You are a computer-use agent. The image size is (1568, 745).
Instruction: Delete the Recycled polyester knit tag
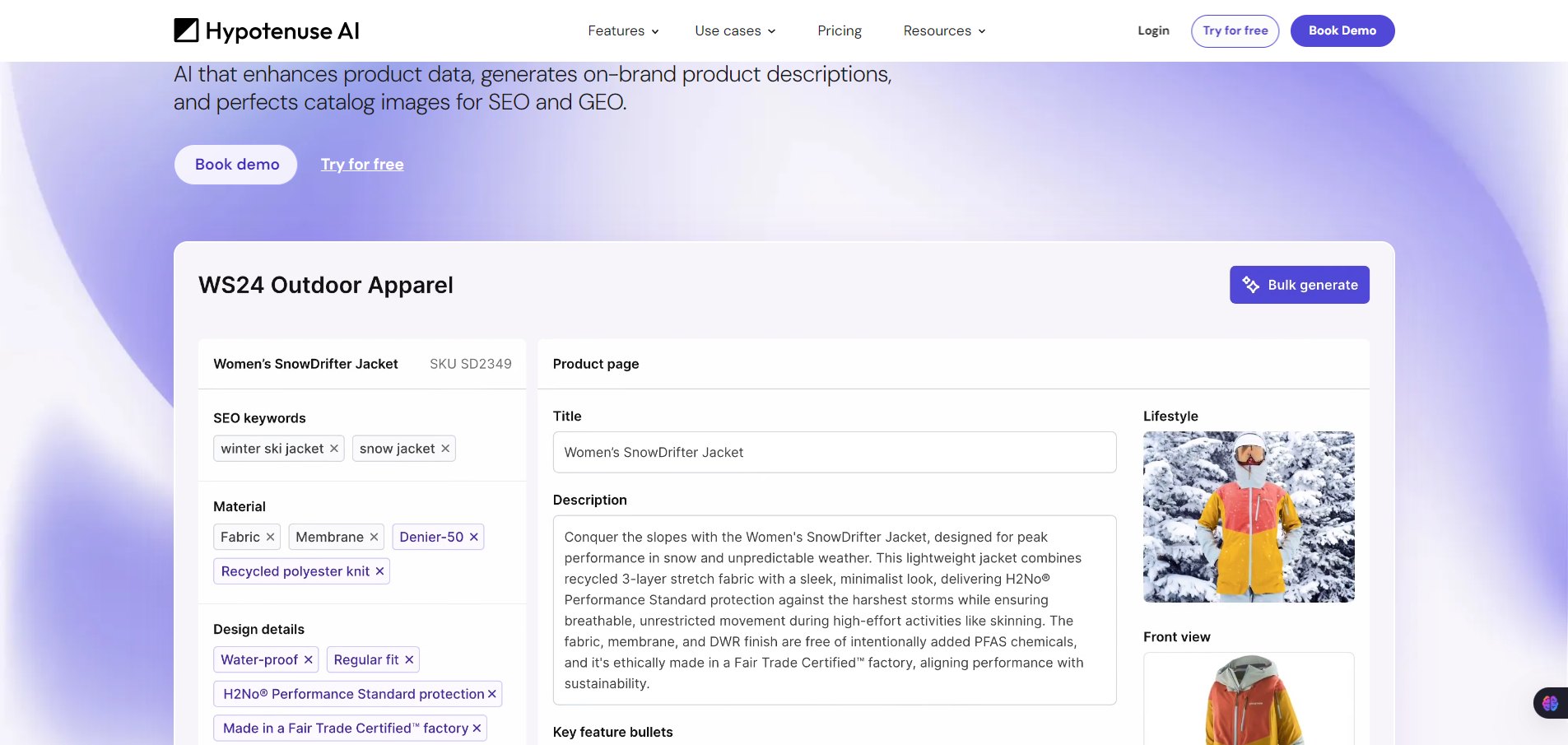(x=379, y=571)
